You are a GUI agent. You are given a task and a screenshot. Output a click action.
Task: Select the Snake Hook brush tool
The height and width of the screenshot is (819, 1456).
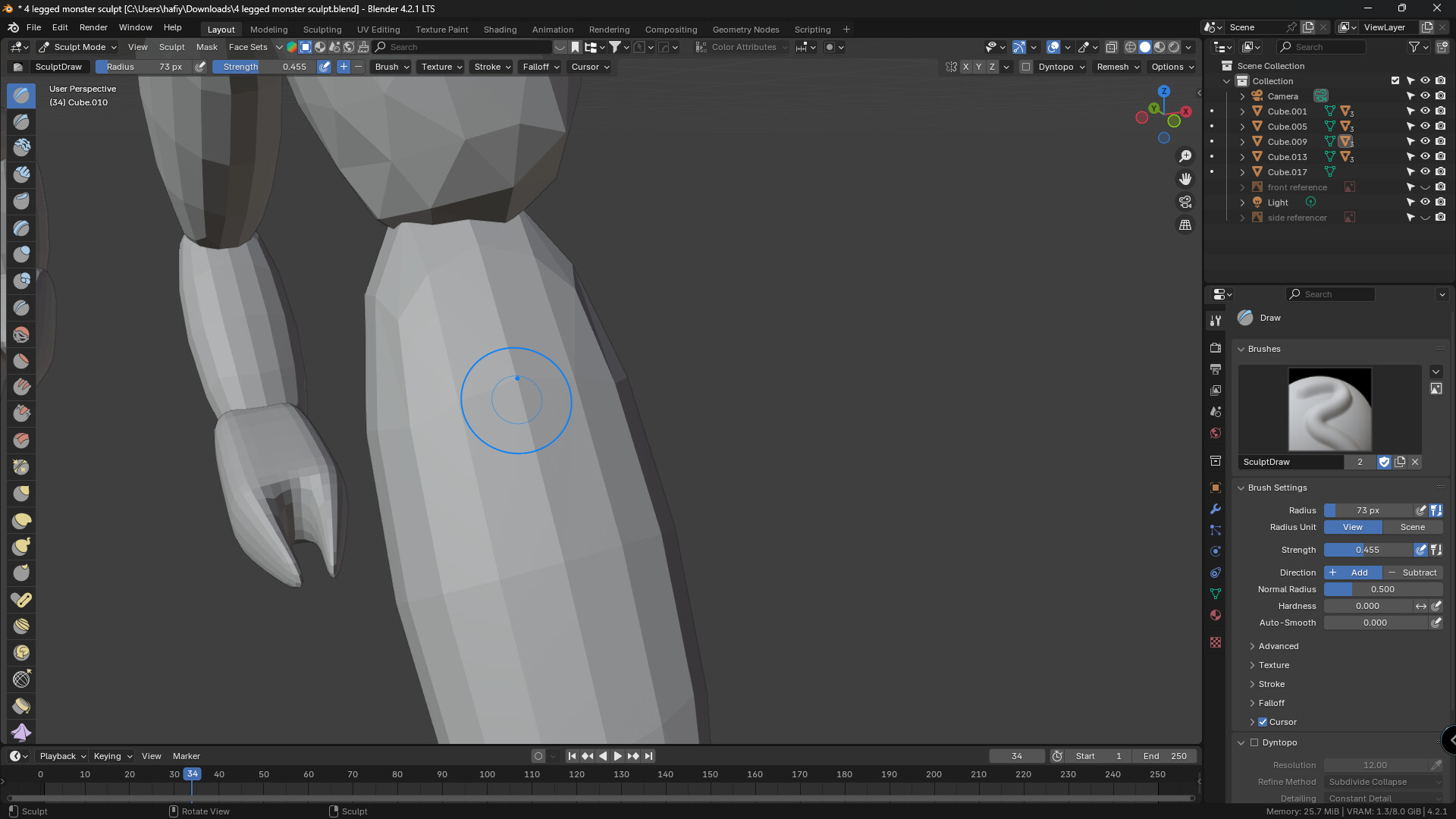click(x=21, y=547)
